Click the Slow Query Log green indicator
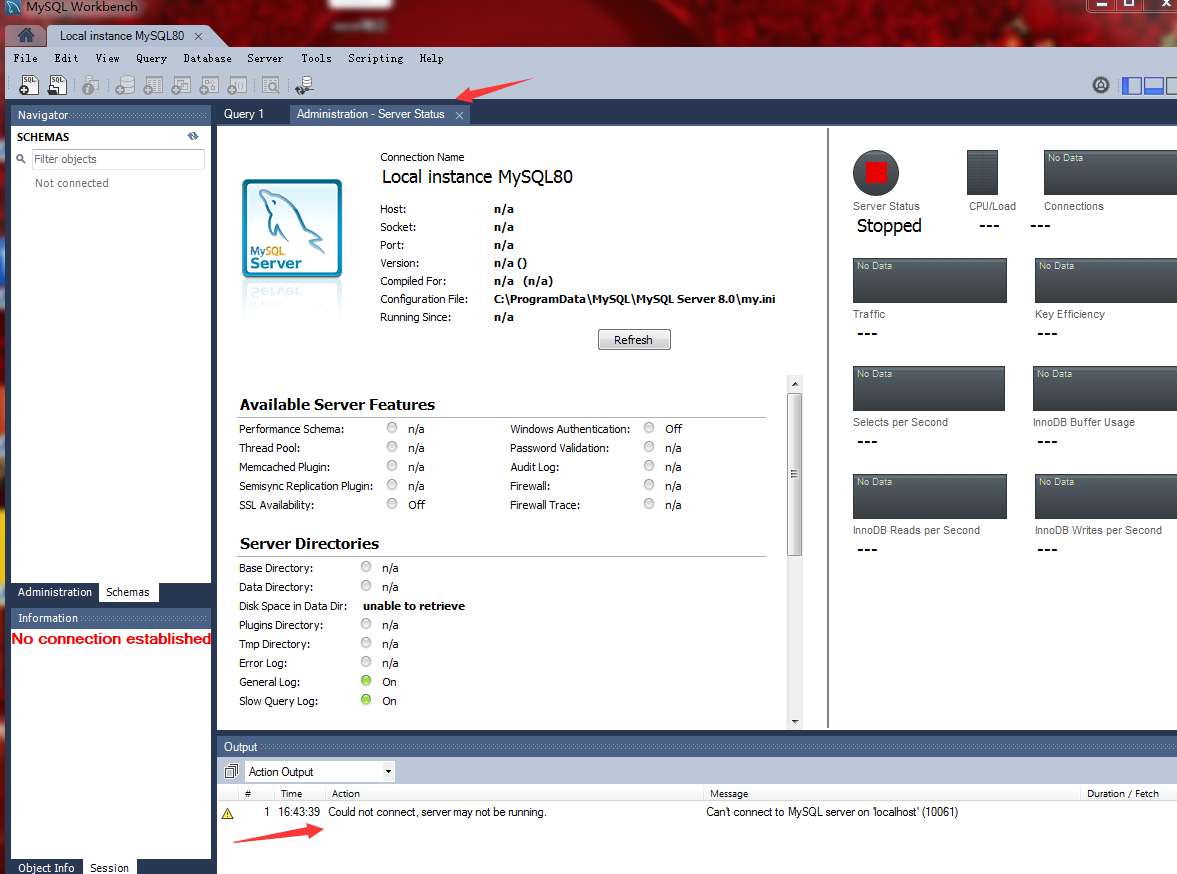Viewport: 1177px width, 874px height. coord(366,700)
